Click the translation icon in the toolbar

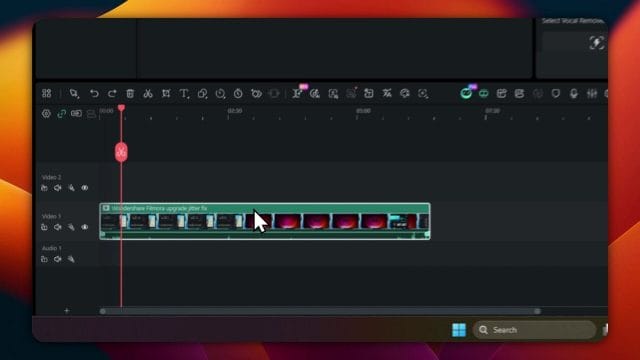point(387,93)
